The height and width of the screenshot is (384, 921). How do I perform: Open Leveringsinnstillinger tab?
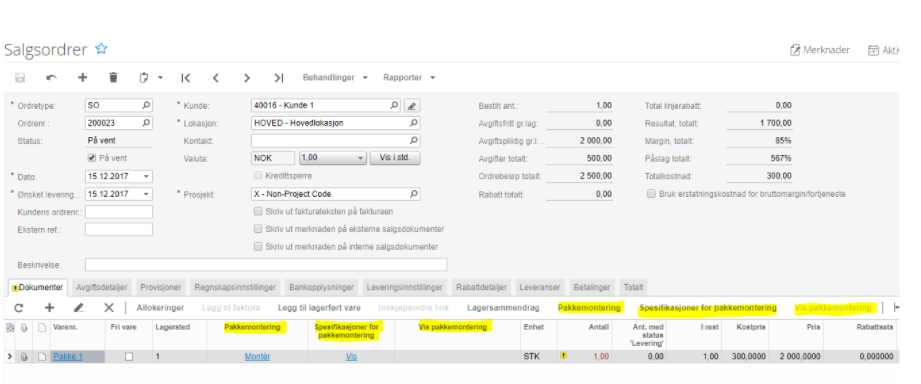pos(405,288)
